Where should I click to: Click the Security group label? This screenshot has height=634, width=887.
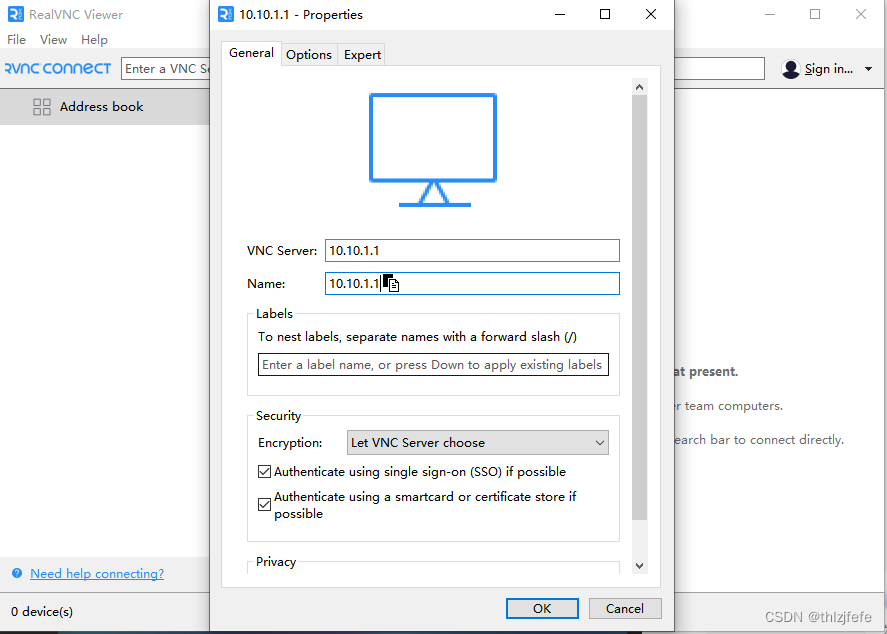point(278,416)
